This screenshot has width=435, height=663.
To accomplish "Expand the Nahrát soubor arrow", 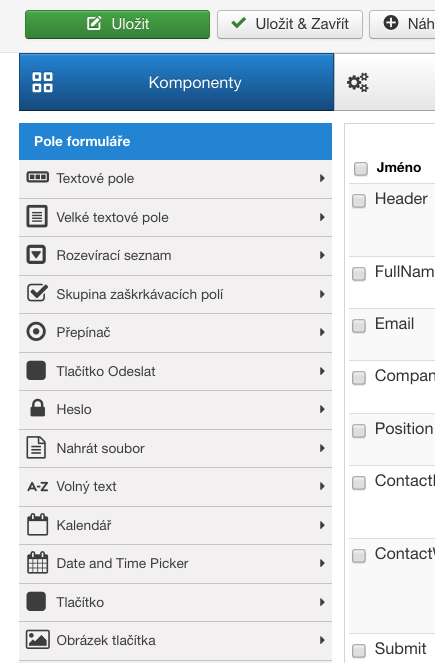I will click(322, 448).
